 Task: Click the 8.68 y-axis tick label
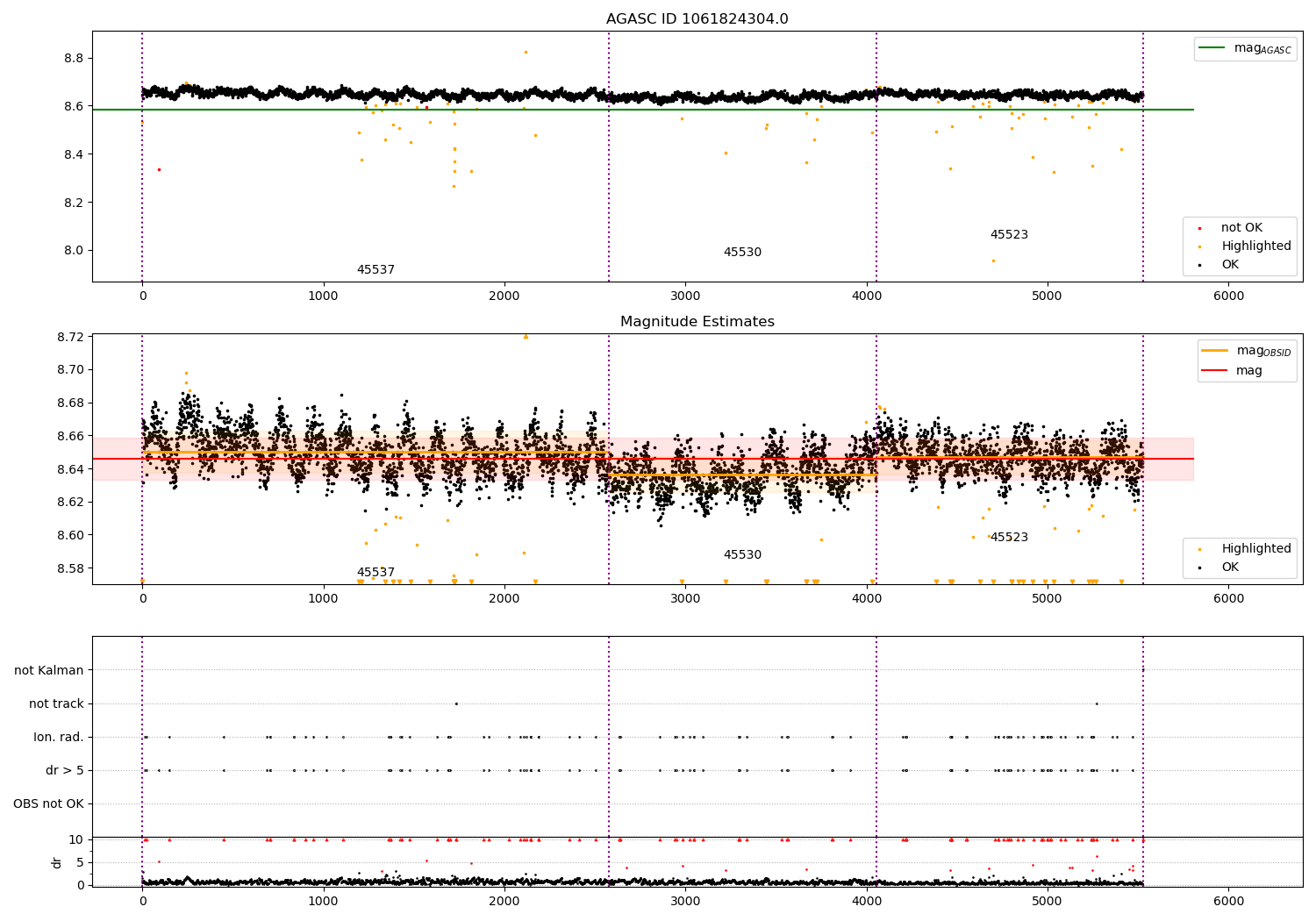70,403
